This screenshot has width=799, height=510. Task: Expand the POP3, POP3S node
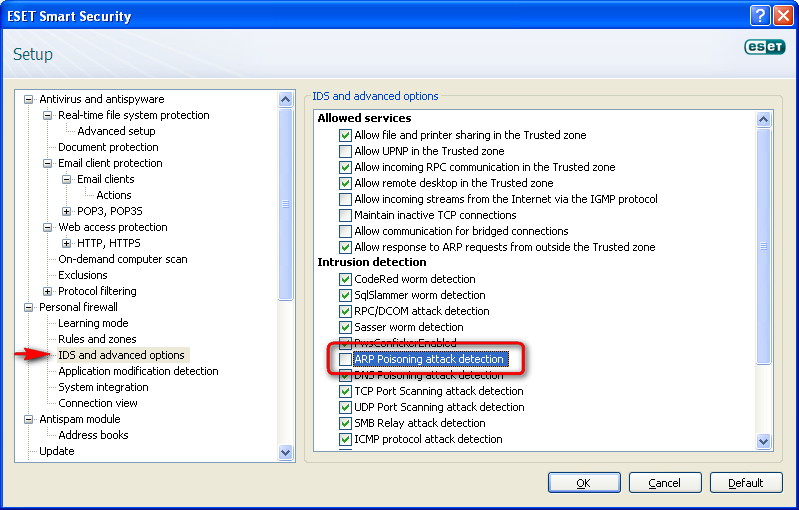point(66,211)
